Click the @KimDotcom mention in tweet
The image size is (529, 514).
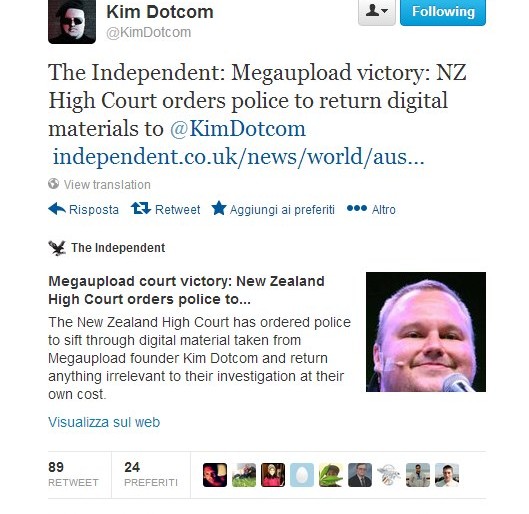(238, 129)
